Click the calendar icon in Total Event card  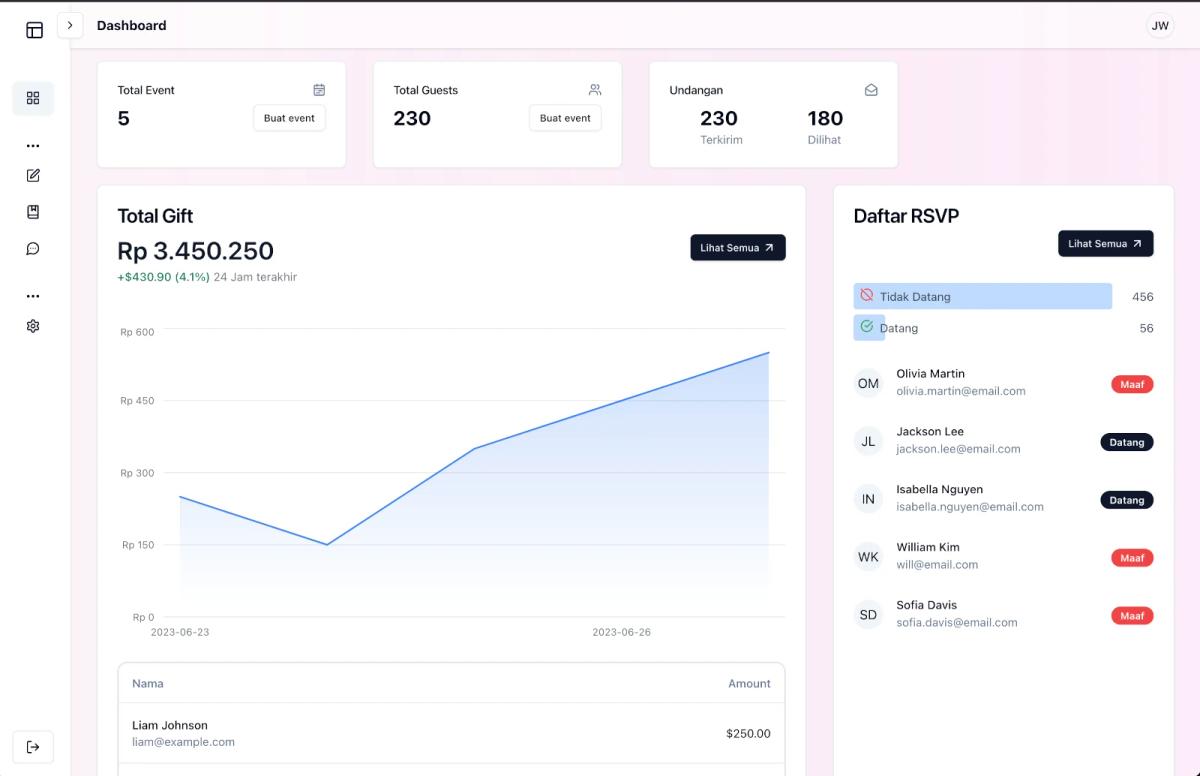(319, 90)
